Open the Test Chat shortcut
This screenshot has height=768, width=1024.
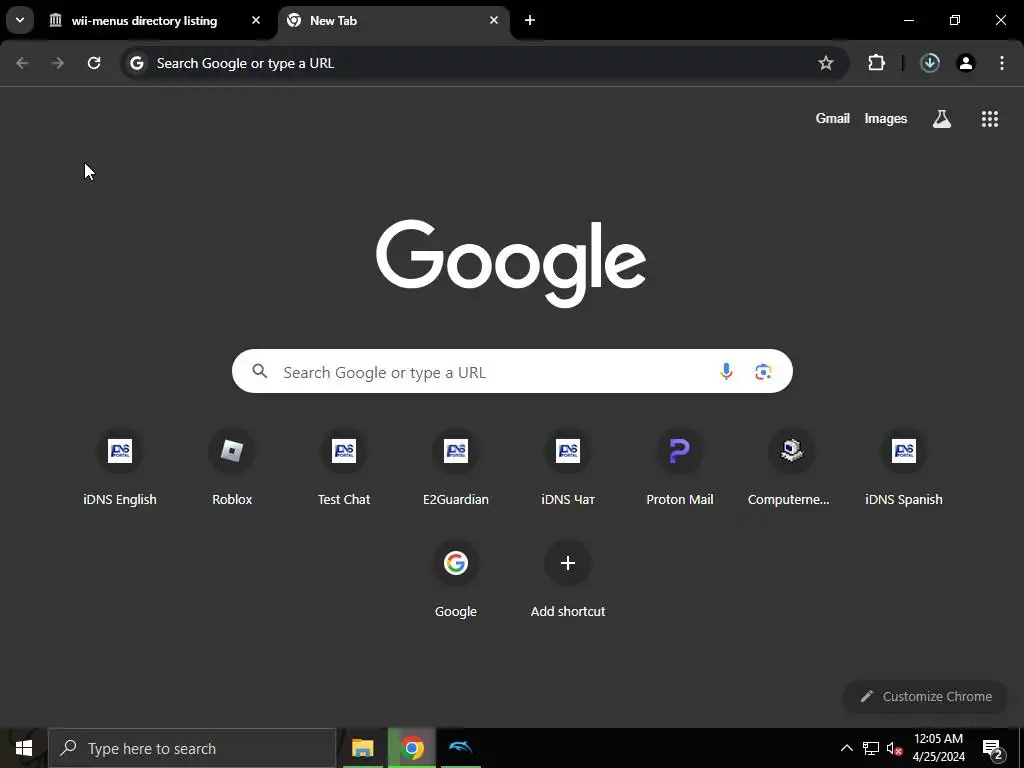coord(344,468)
